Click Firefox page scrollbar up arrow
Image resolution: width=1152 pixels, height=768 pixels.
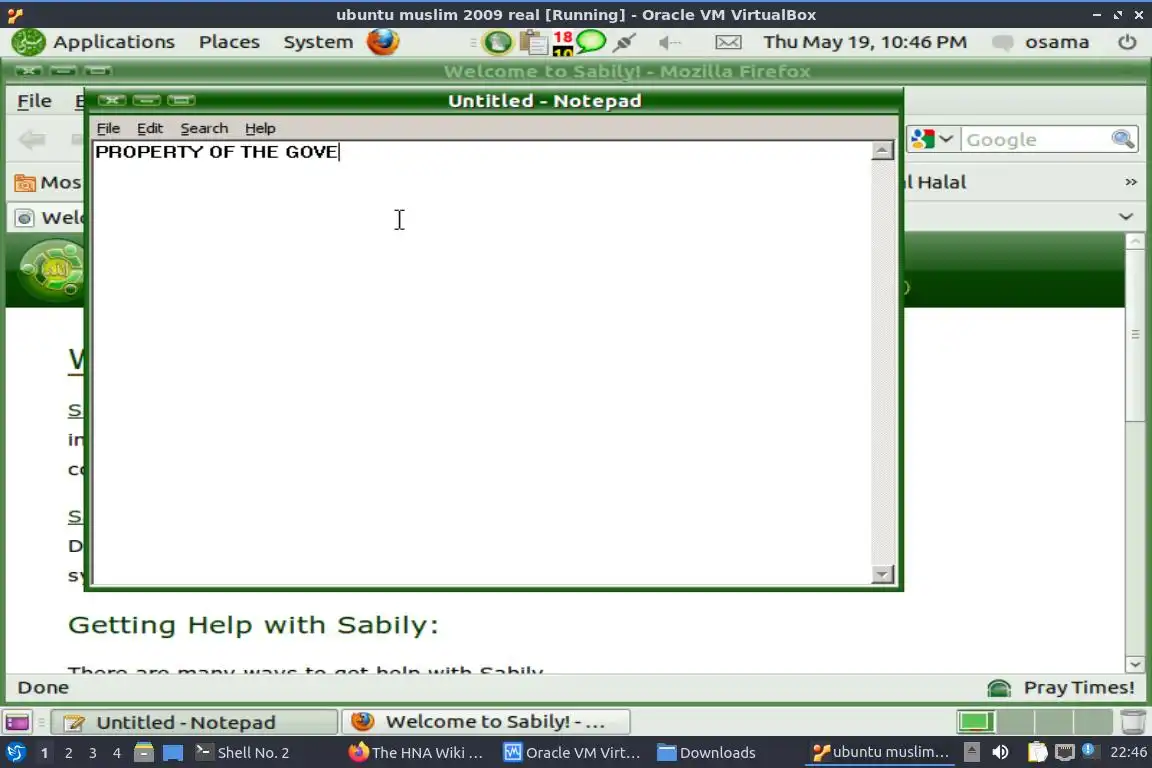(x=1134, y=242)
